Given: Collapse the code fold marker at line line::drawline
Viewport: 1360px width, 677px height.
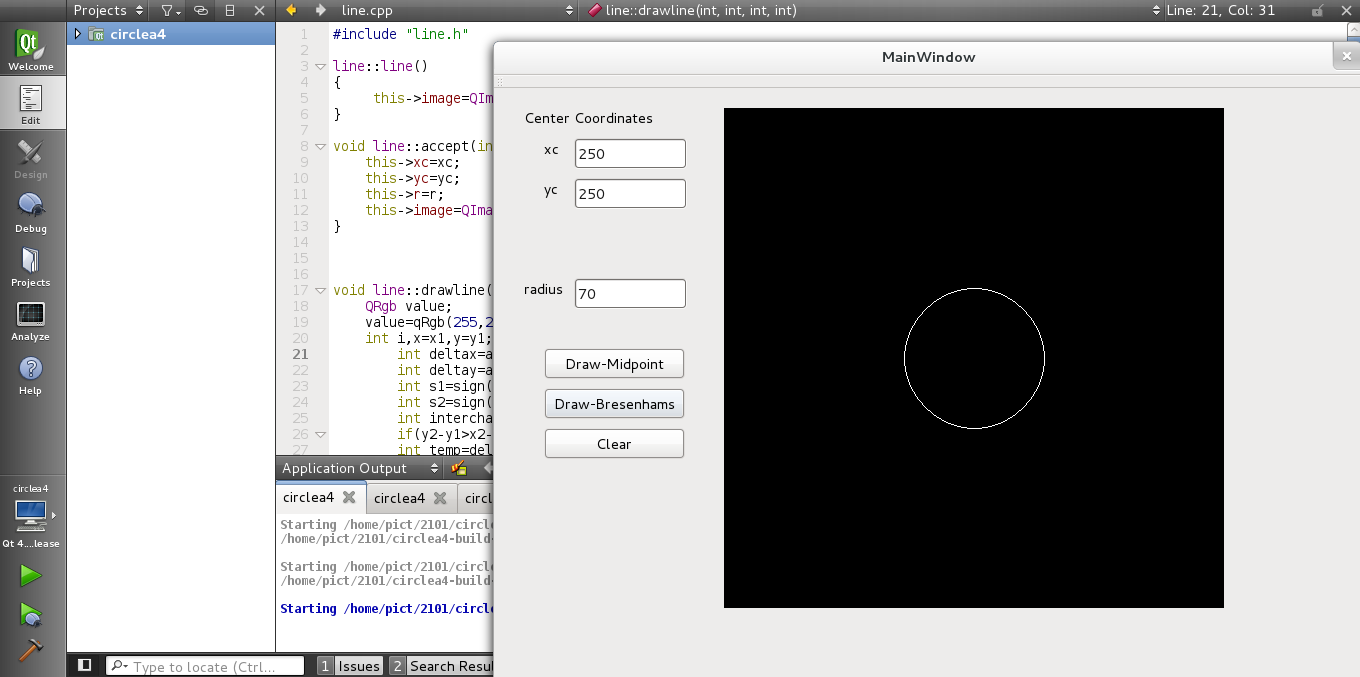Looking at the screenshot, I should point(318,290).
